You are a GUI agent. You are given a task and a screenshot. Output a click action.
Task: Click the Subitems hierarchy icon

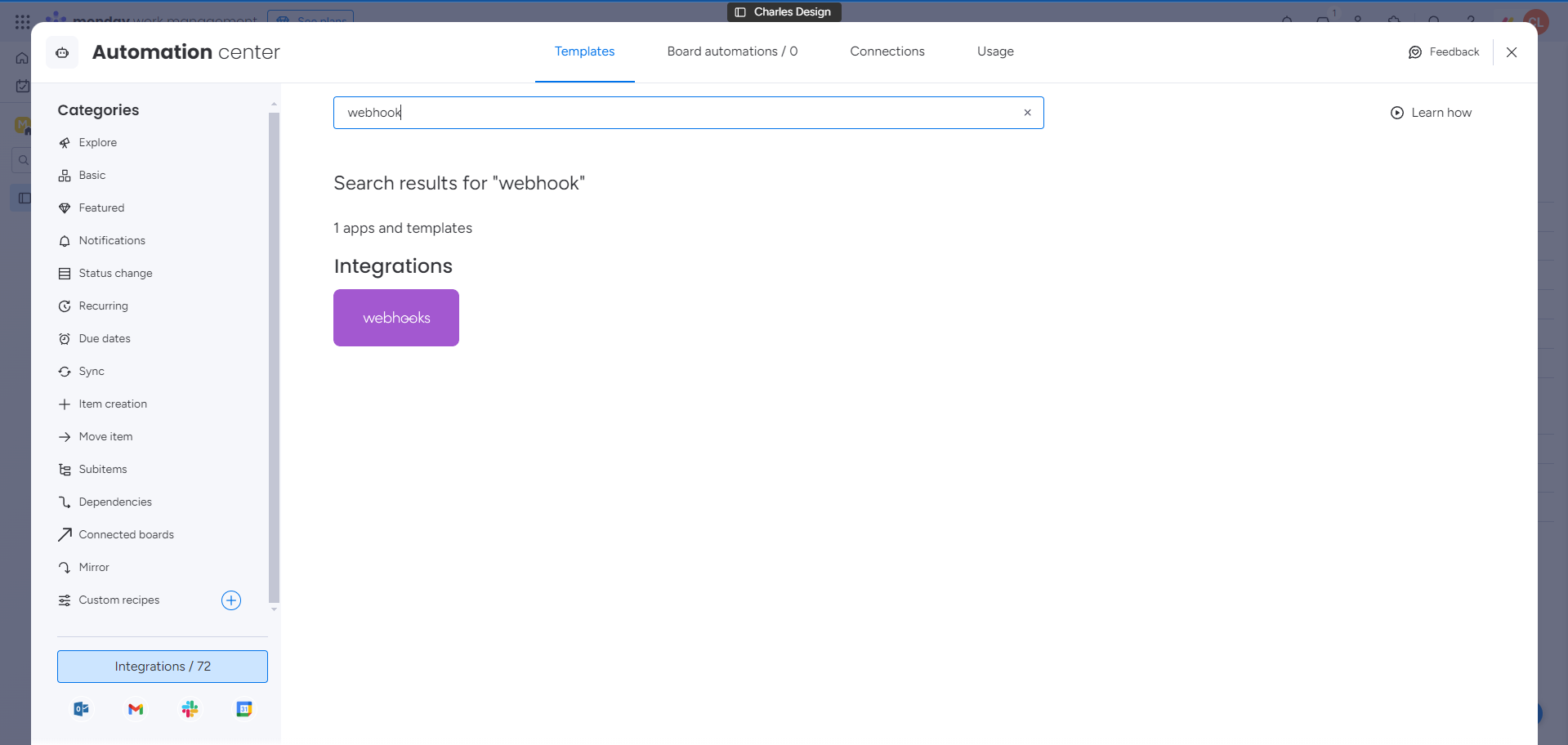[x=65, y=470]
